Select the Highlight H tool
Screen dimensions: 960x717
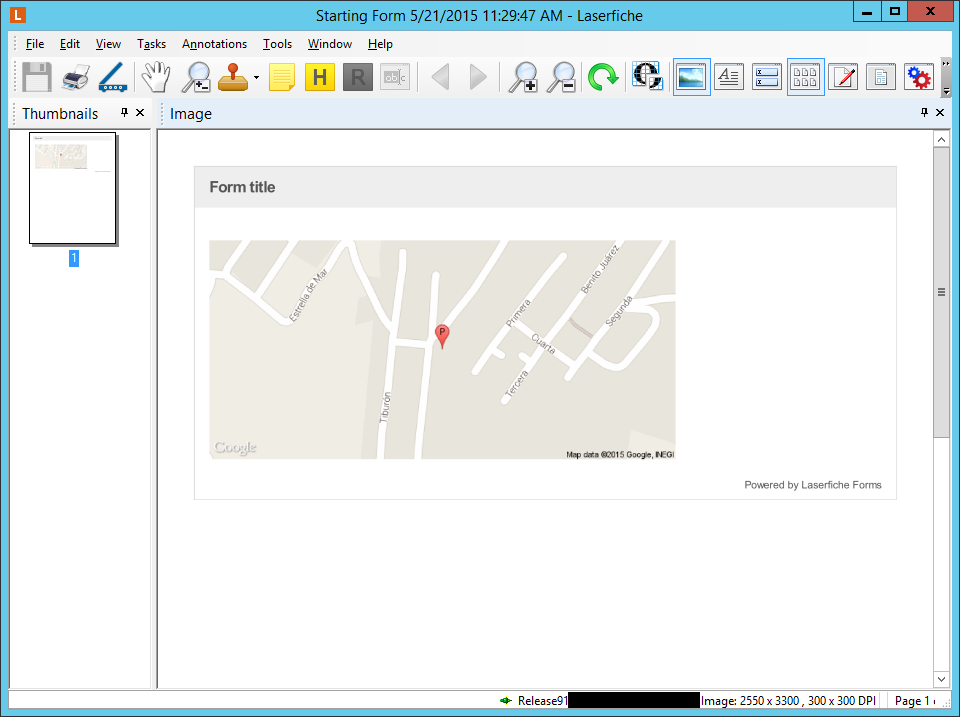[x=320, y=78]
